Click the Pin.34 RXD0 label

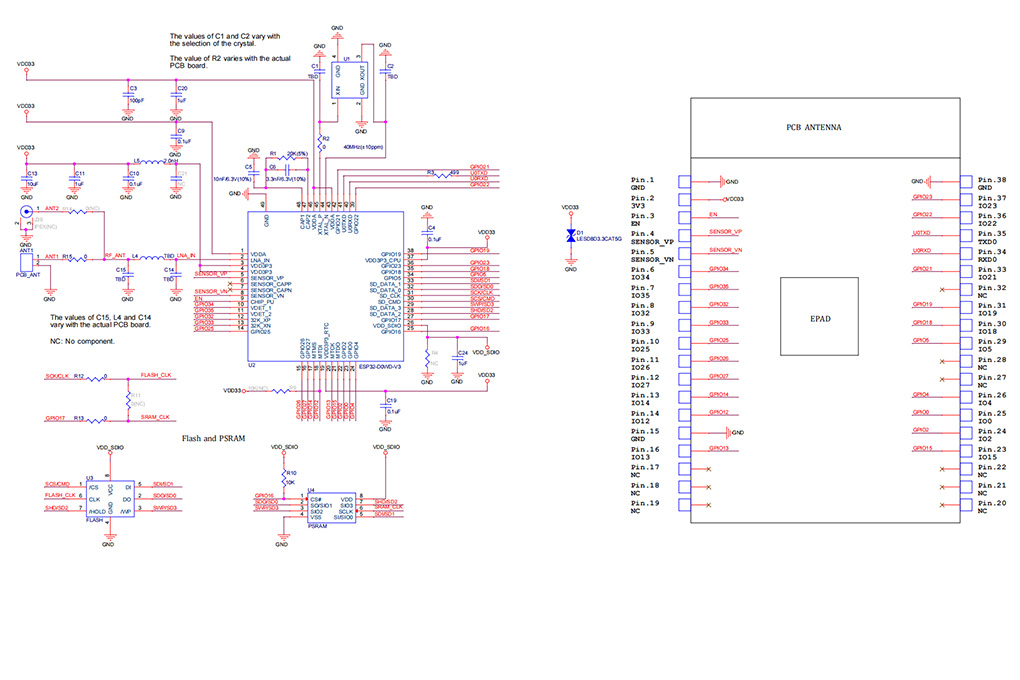(992, 255)
